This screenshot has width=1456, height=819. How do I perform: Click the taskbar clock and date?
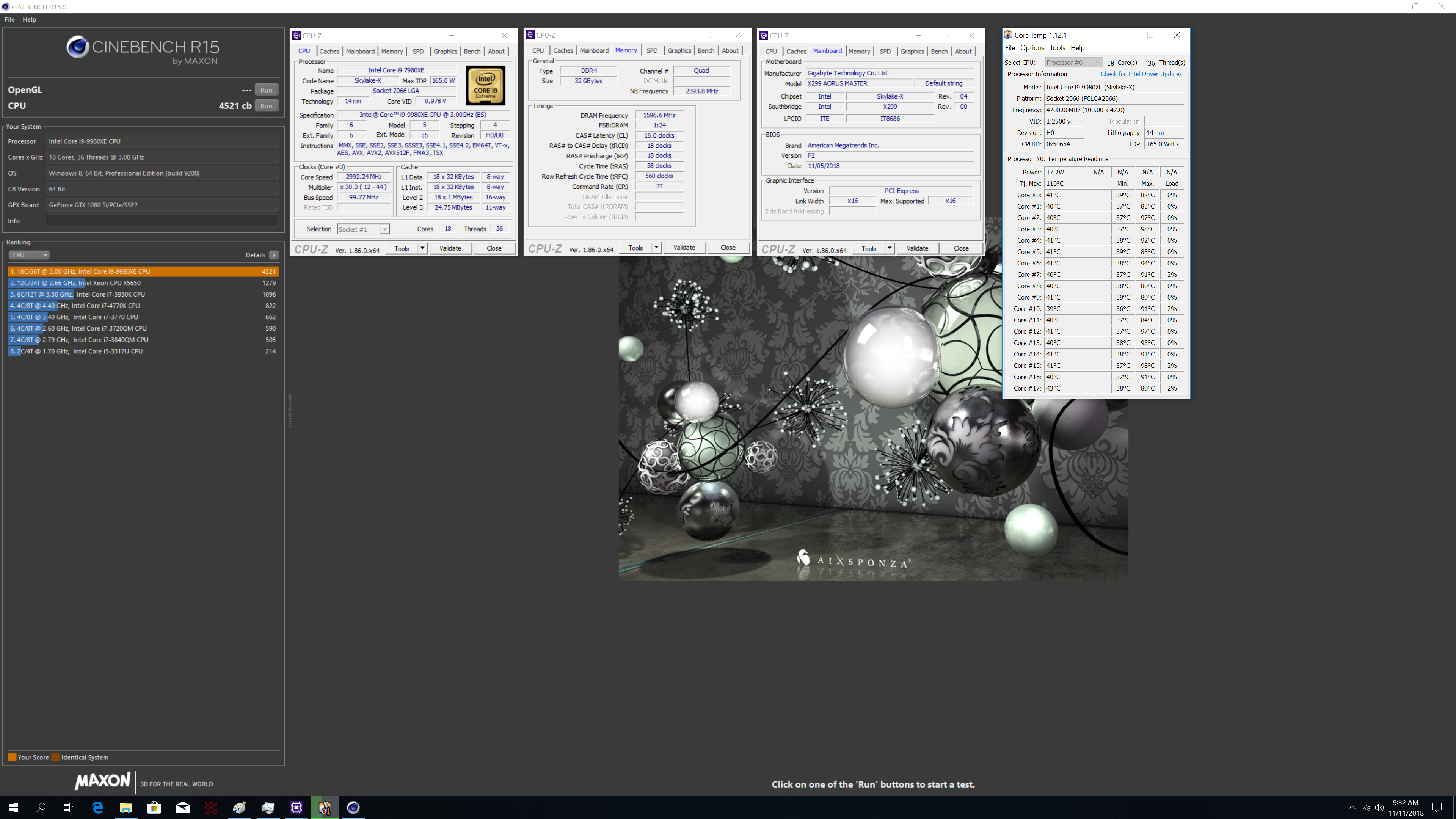pyautogui.click(x=1405, y=807)
